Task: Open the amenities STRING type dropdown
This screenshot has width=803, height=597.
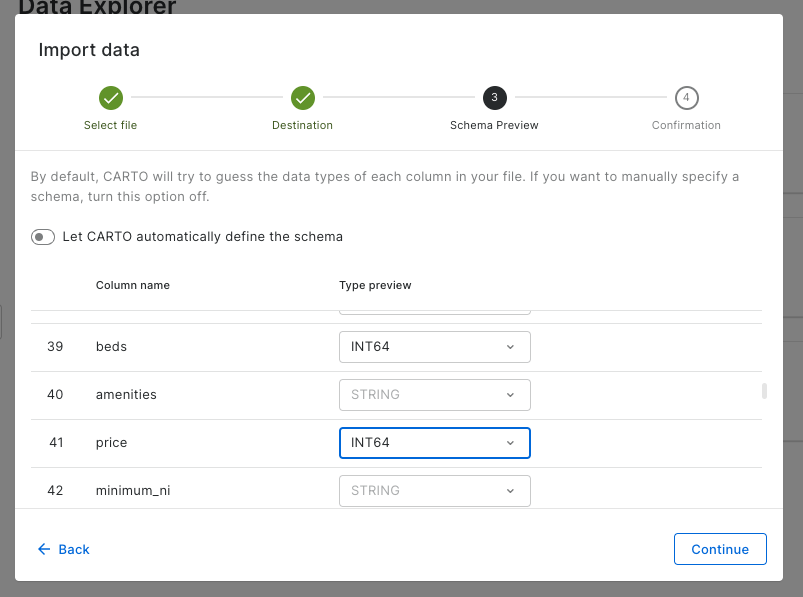Action: (x=434, y=395)
